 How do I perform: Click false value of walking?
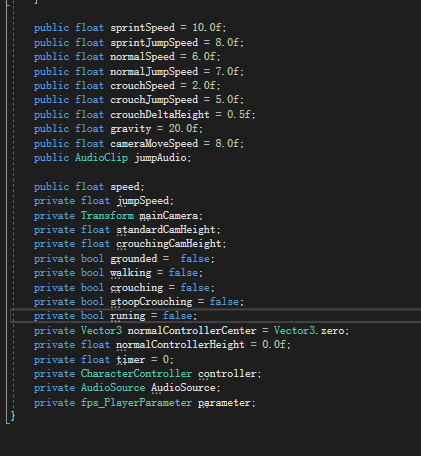(x=183, y=273)
